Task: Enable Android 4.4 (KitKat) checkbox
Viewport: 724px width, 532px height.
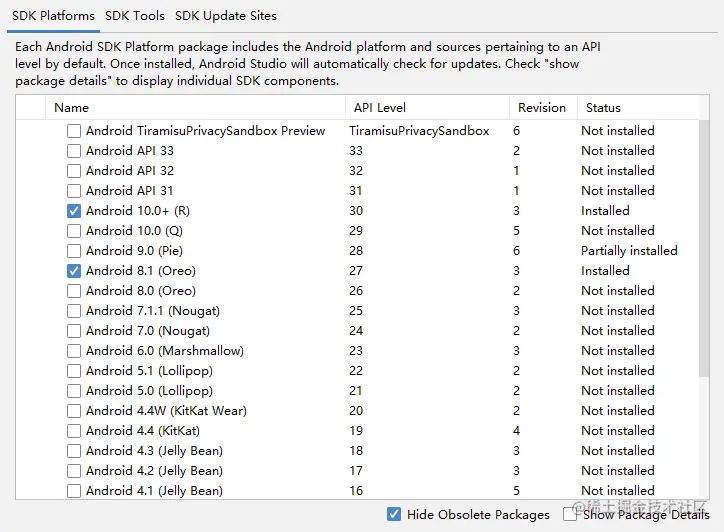Action: pos(74,431)
